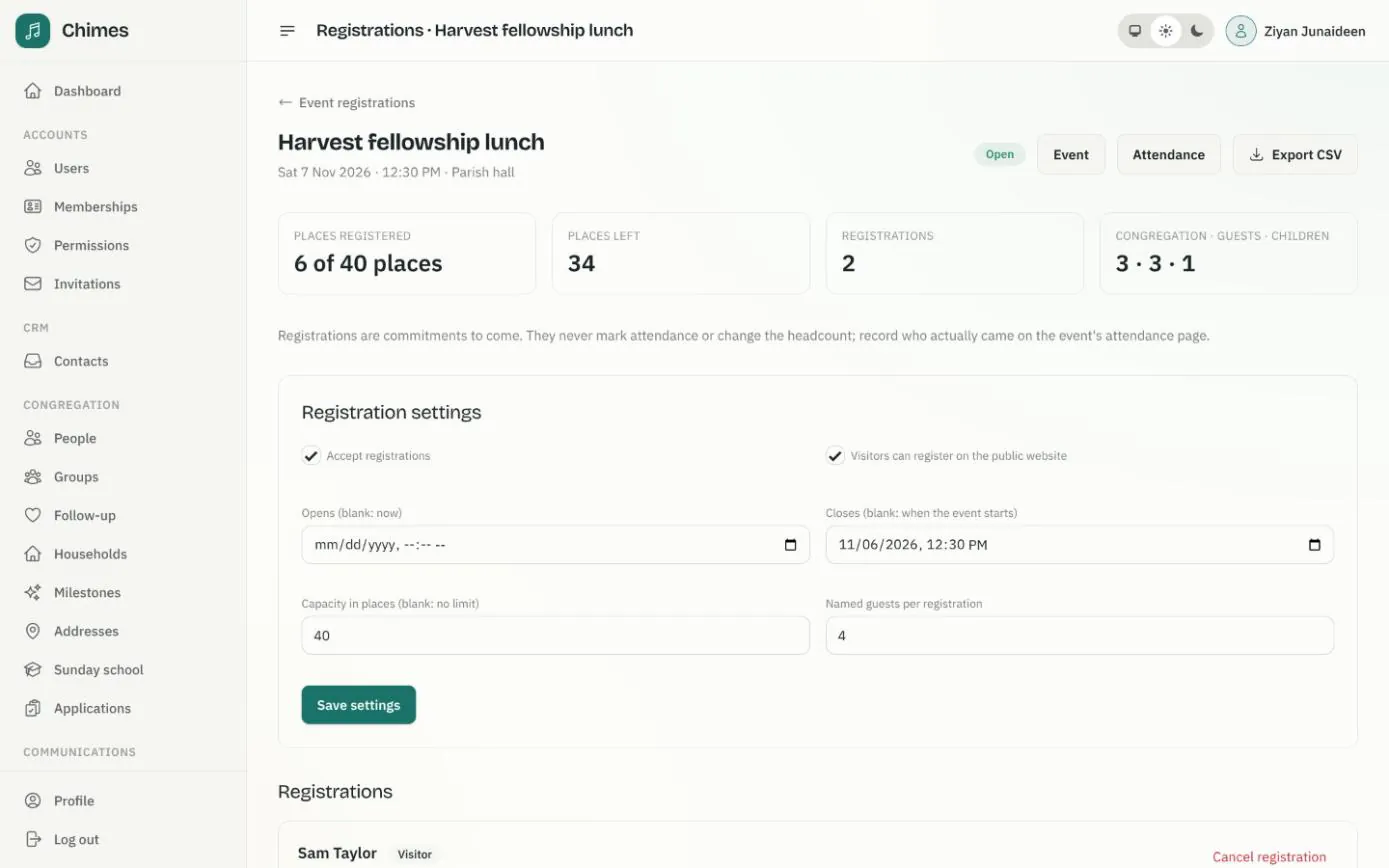
Task: Click the Chimes music note logo
Action: [33, 30]
